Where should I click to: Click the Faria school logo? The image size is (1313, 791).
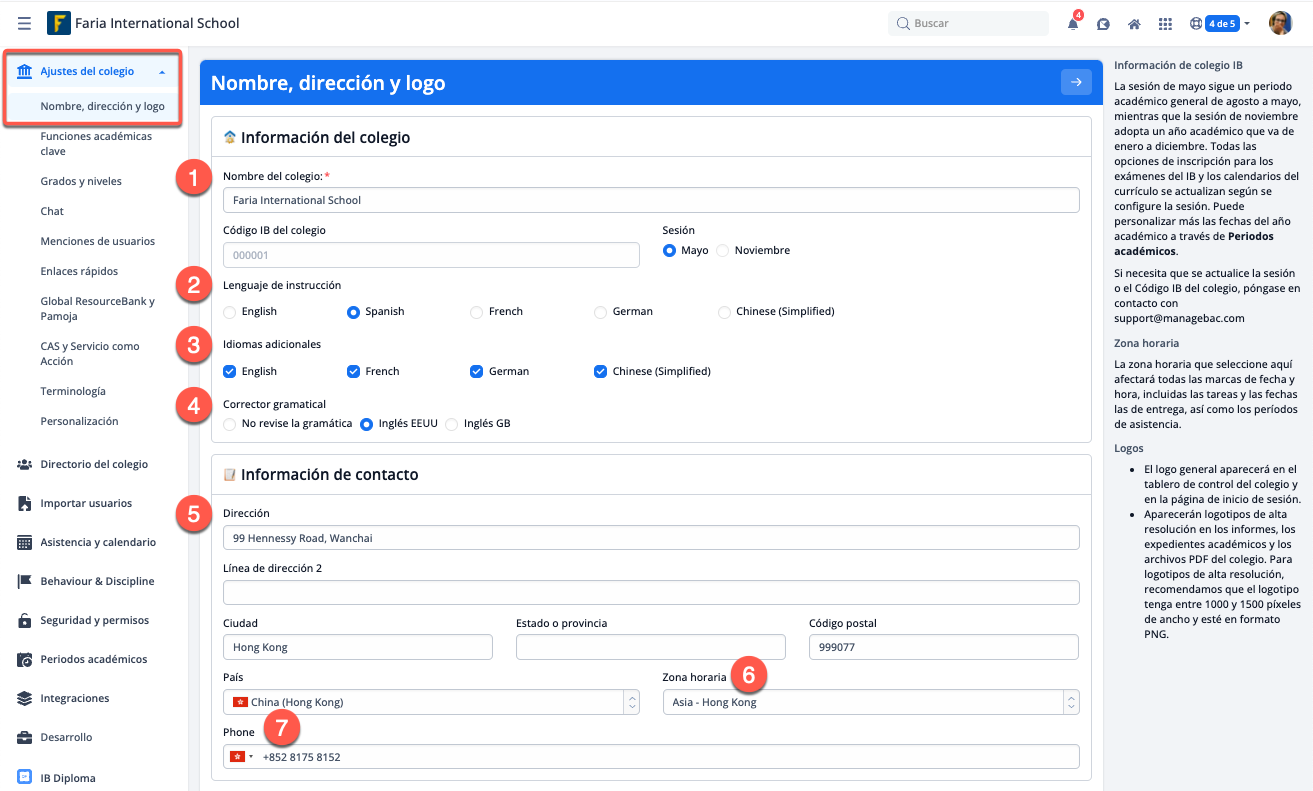pyautogui.click(x=59, y=23)
